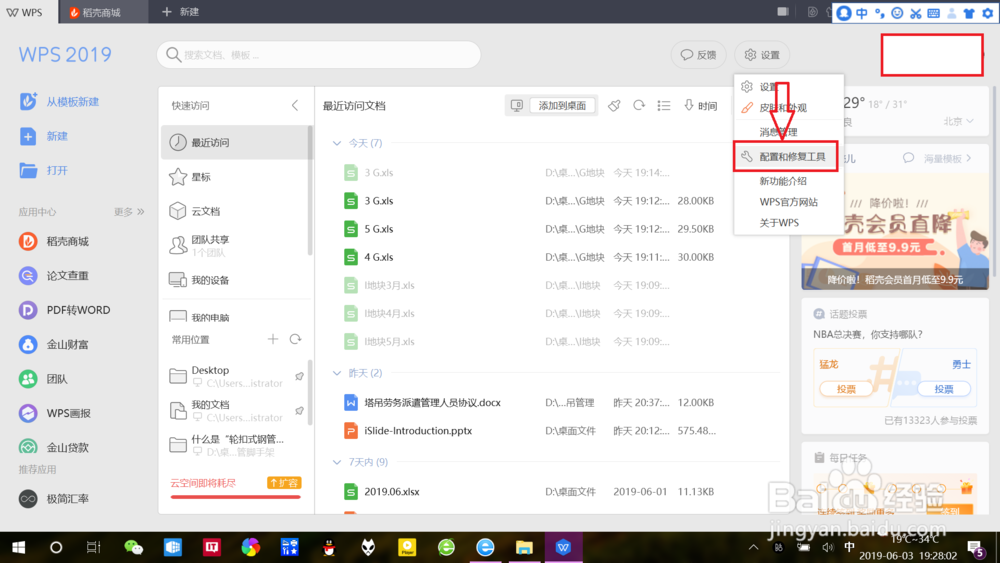Open Internet Explorer from taskbar

(485, 547)
